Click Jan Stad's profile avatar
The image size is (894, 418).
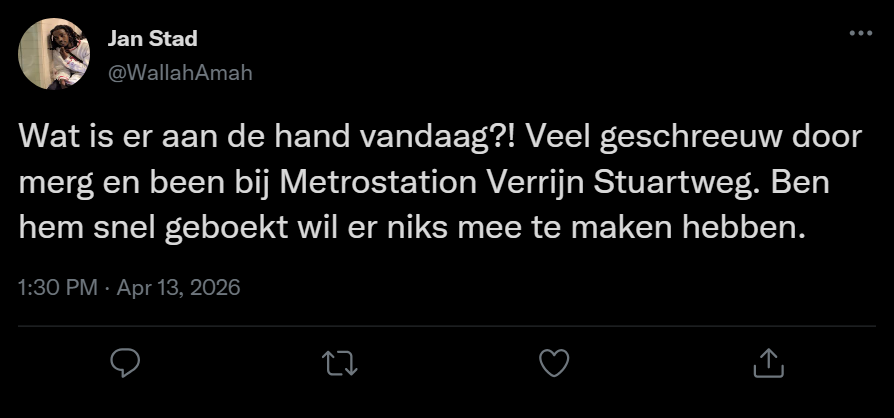54,54
